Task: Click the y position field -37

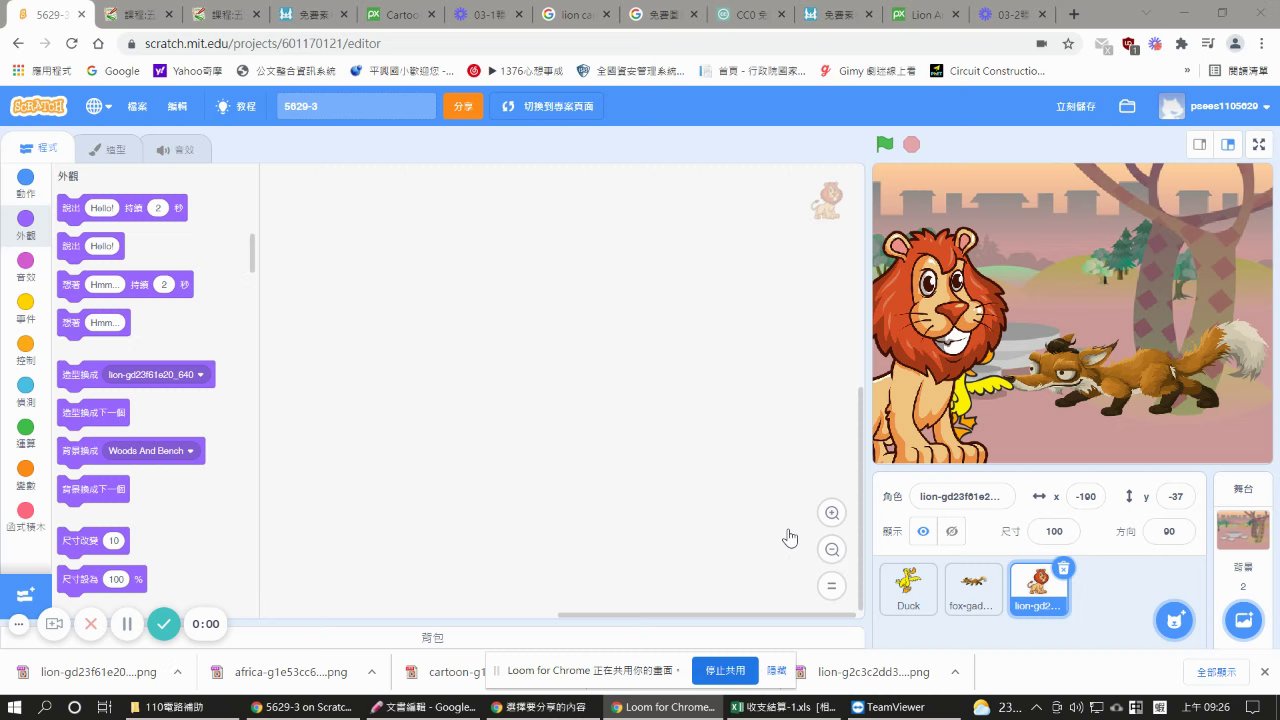Action: [x=1176, y=496]
